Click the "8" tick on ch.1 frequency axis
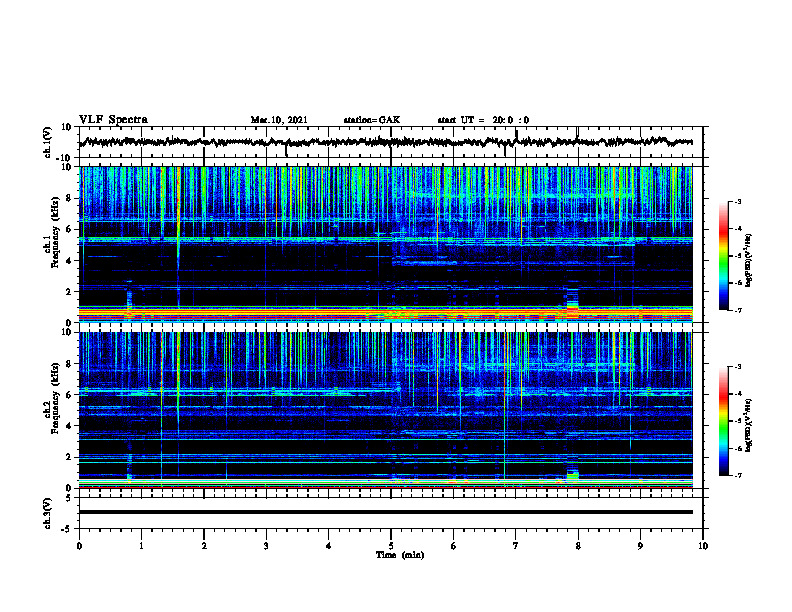This screenshot has width=792, height=612. pyautogui.click(x=70, y=198)
